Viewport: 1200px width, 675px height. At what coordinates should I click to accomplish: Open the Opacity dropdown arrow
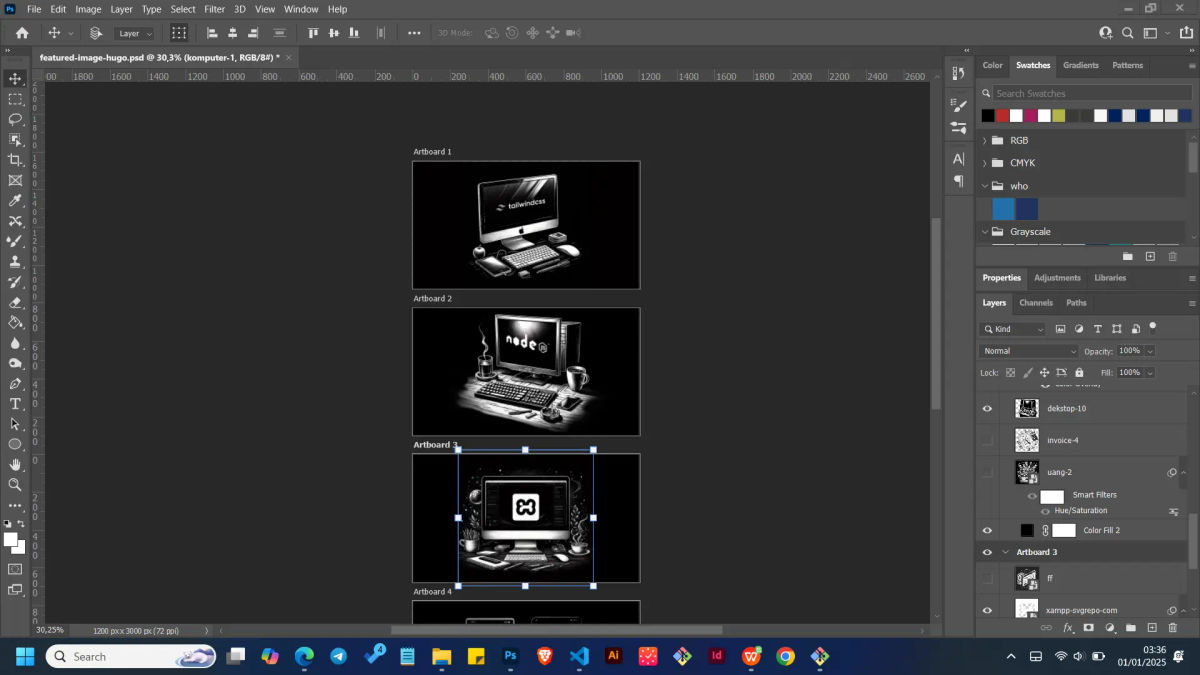1150,351
